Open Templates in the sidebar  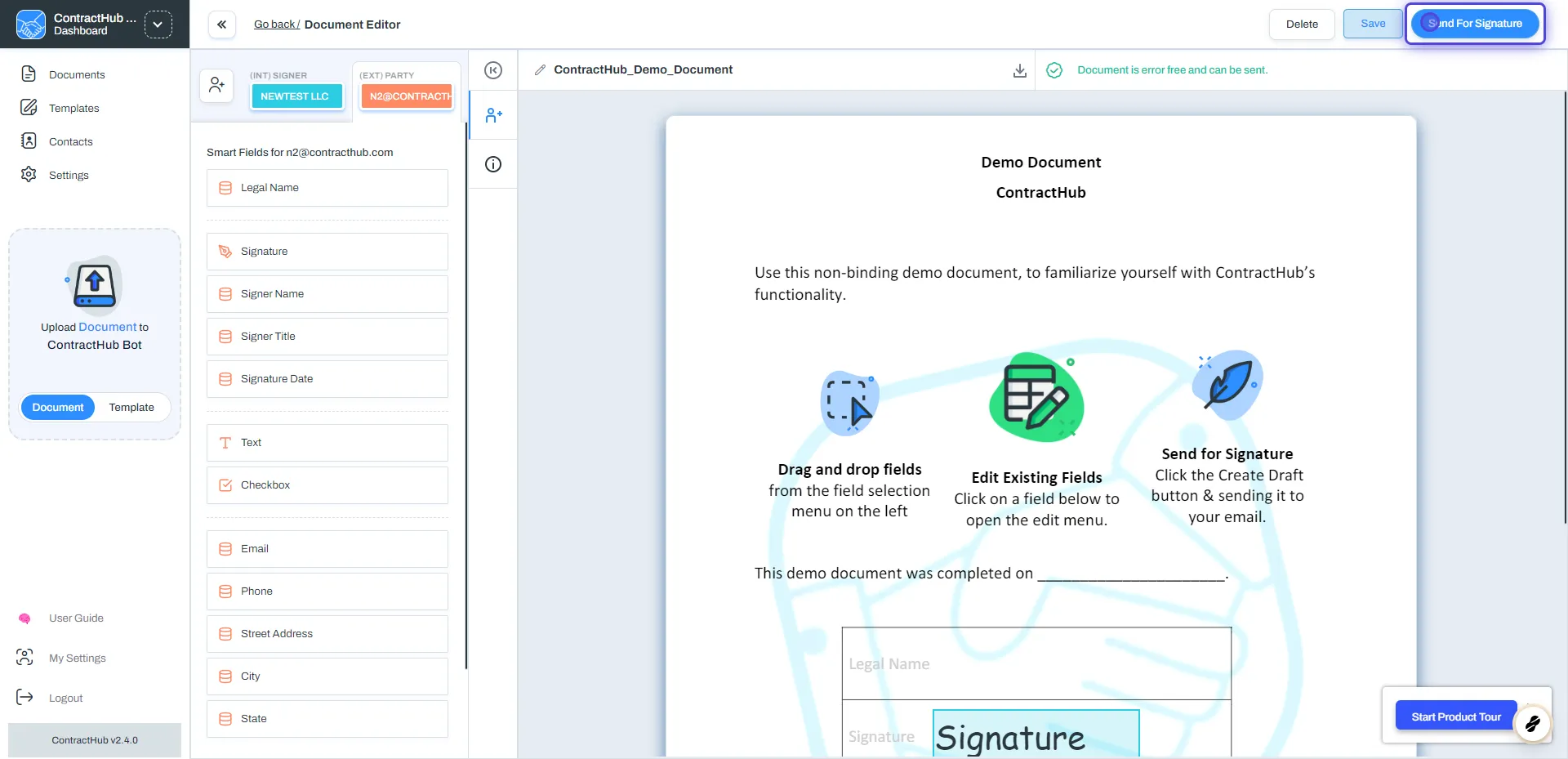pos(73,108)
